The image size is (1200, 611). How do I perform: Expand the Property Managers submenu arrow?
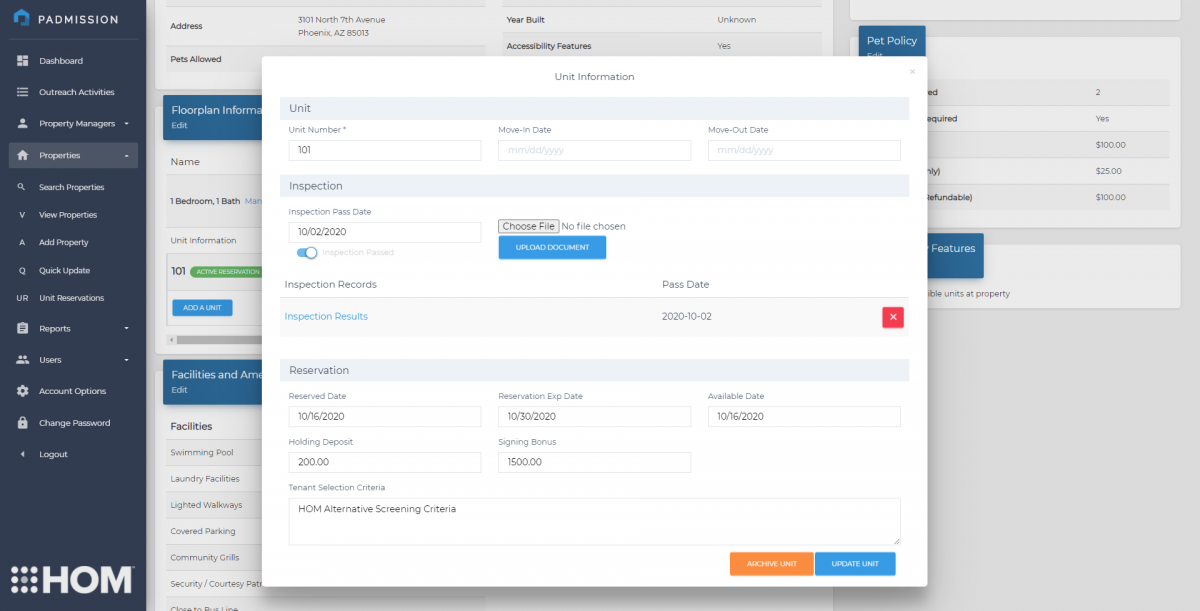127,124
